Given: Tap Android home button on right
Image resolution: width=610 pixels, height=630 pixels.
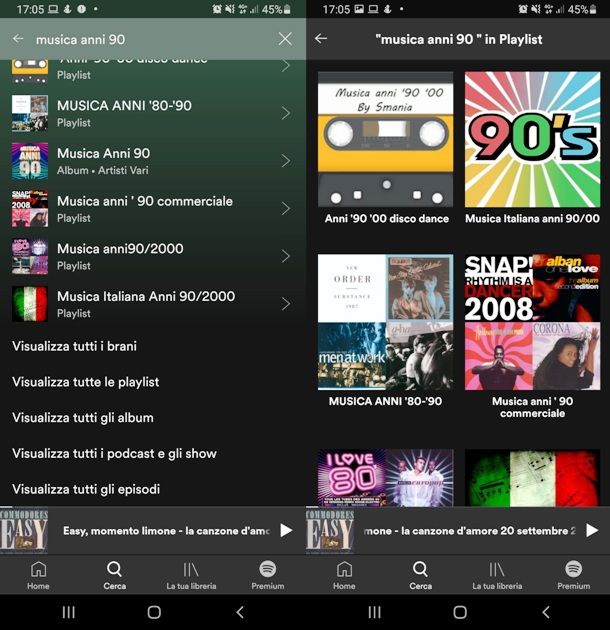Looking at the screenshot, I should click(x=460, y=612).
